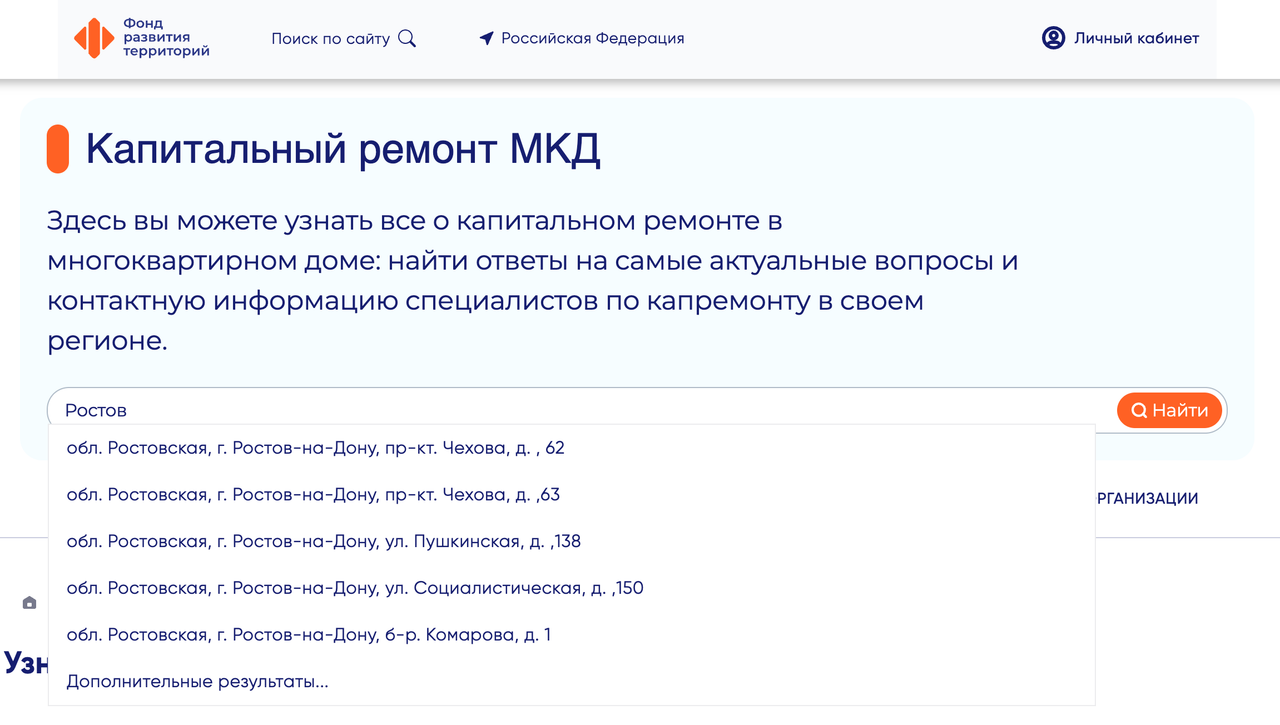Click the orange Найти button
The width and height of the screenshot is (1280, 725).
[x=1169, y=410]
